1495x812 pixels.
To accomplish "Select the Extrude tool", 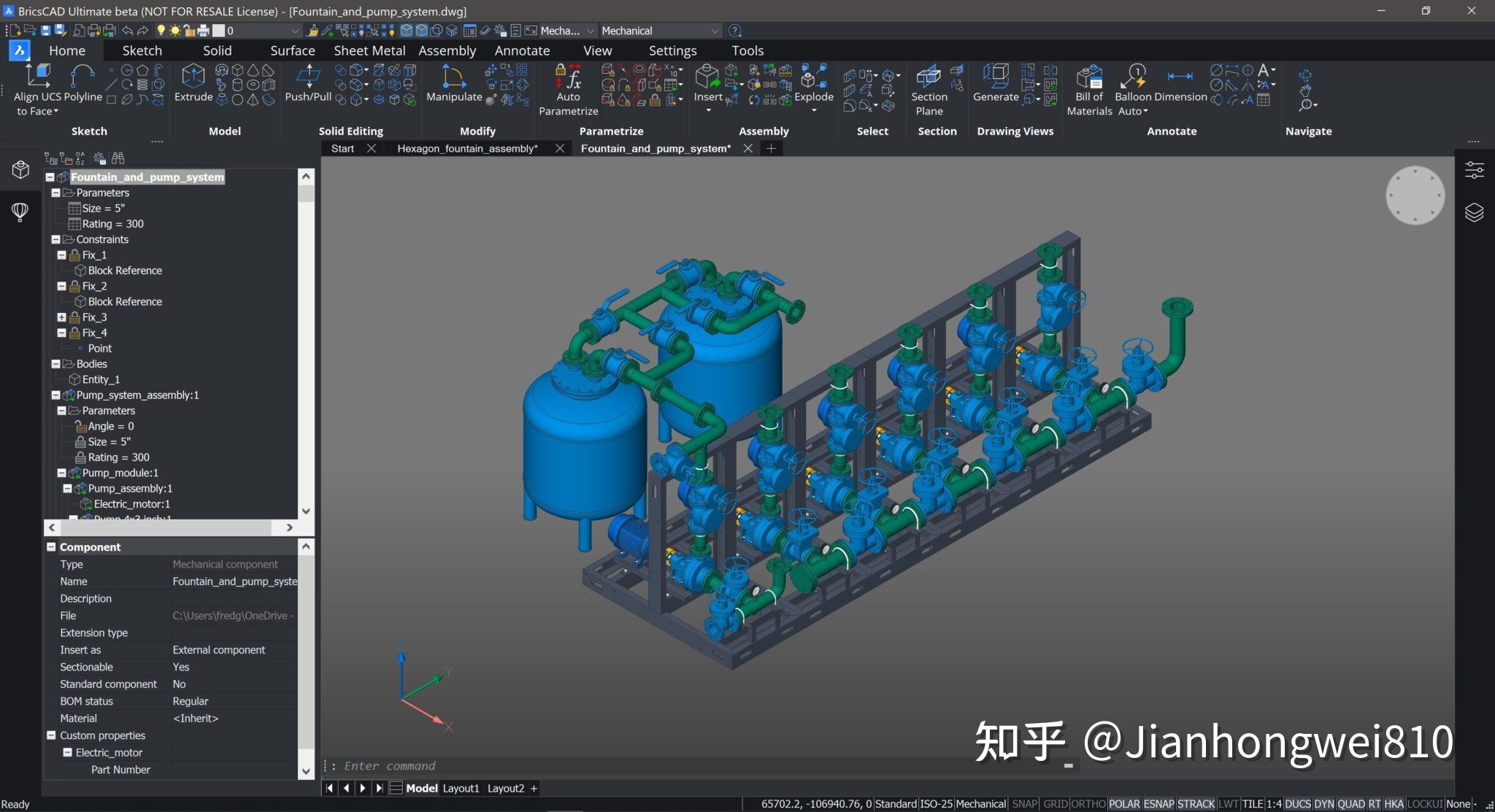I will point(193,84).
